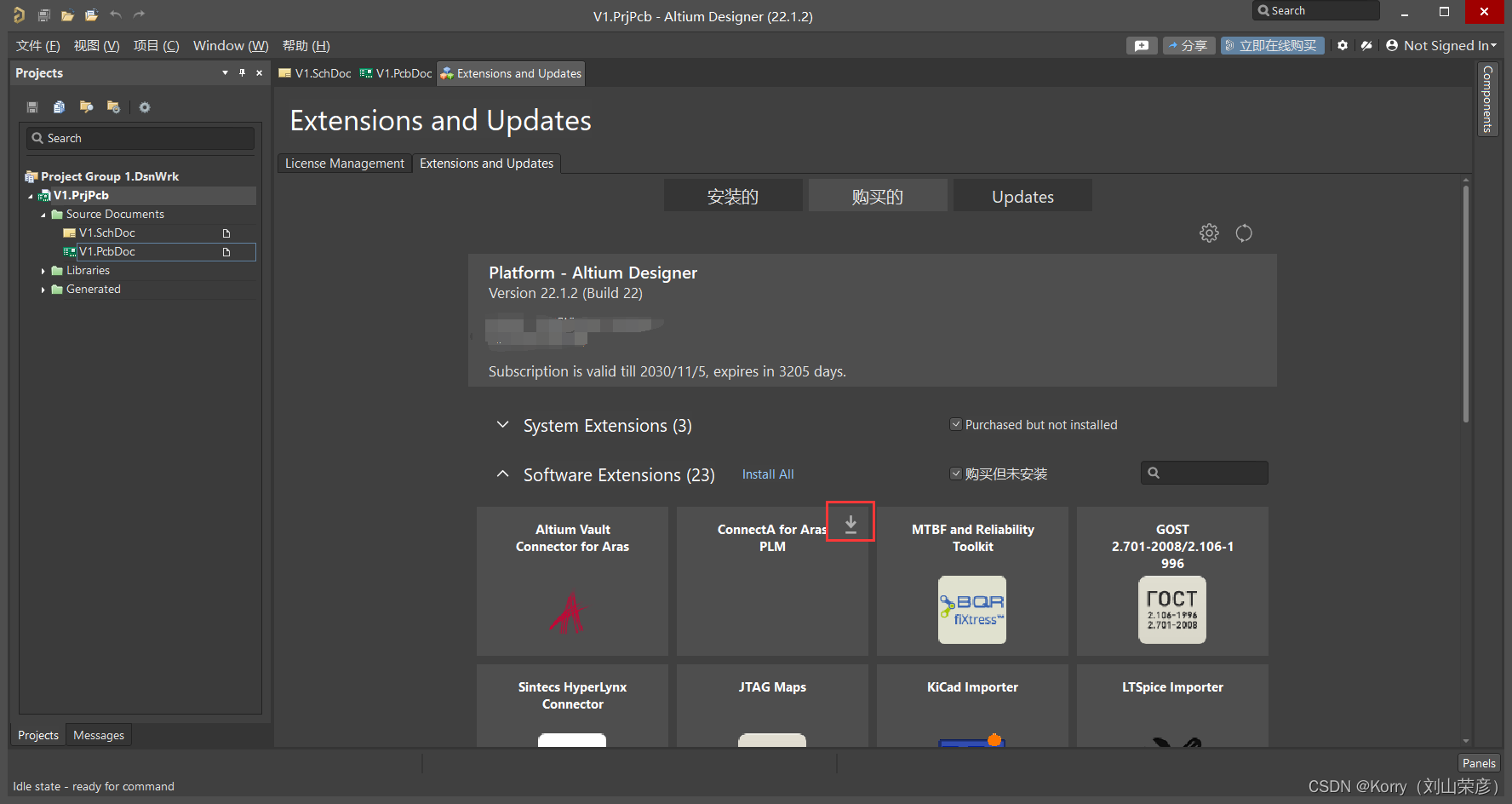Click the KiCad Importer extension card
Screen dimensions: 1512x804
coord(972,706)
